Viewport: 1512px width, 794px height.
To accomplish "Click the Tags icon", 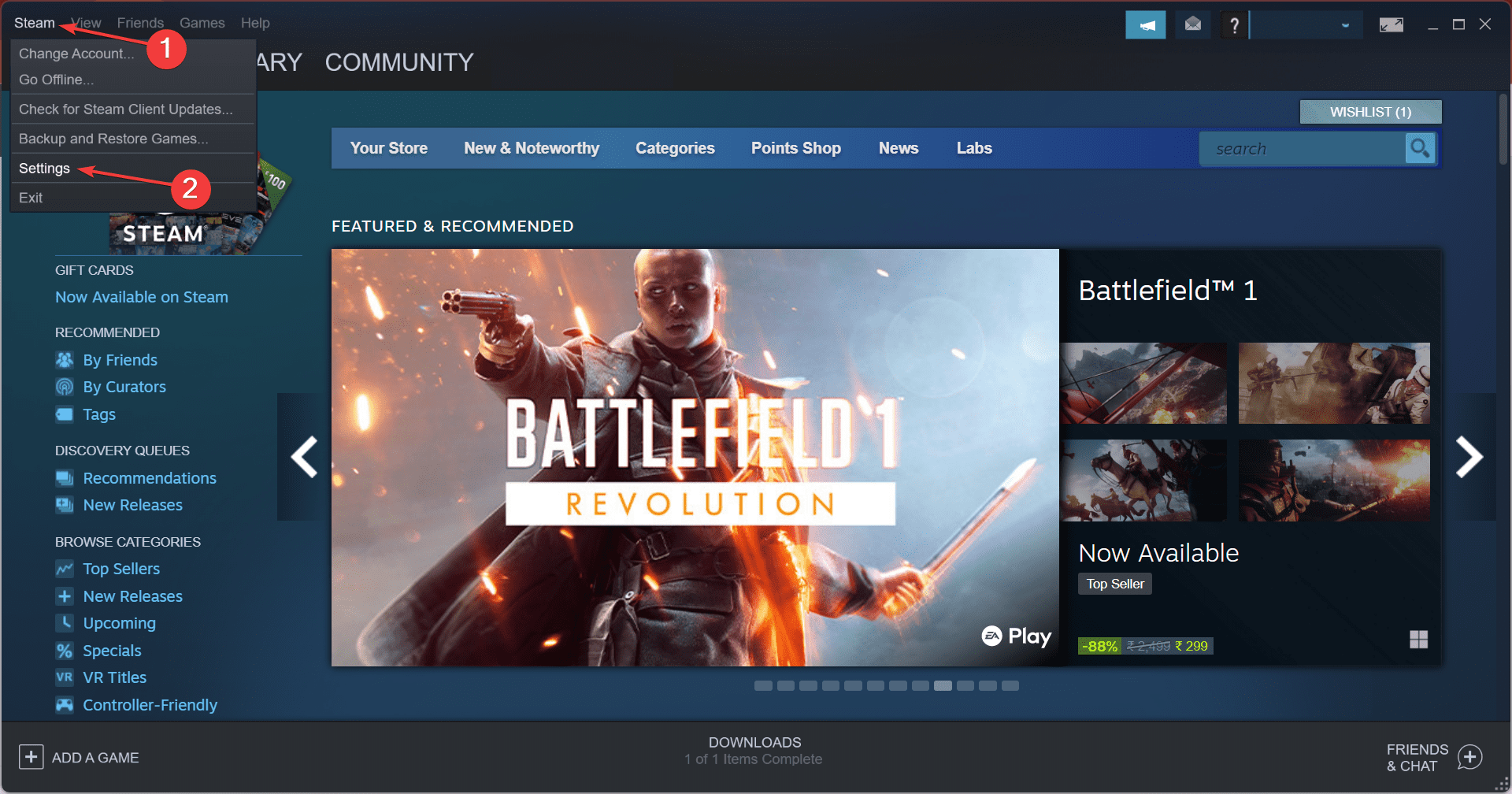I will click(65, 414).
